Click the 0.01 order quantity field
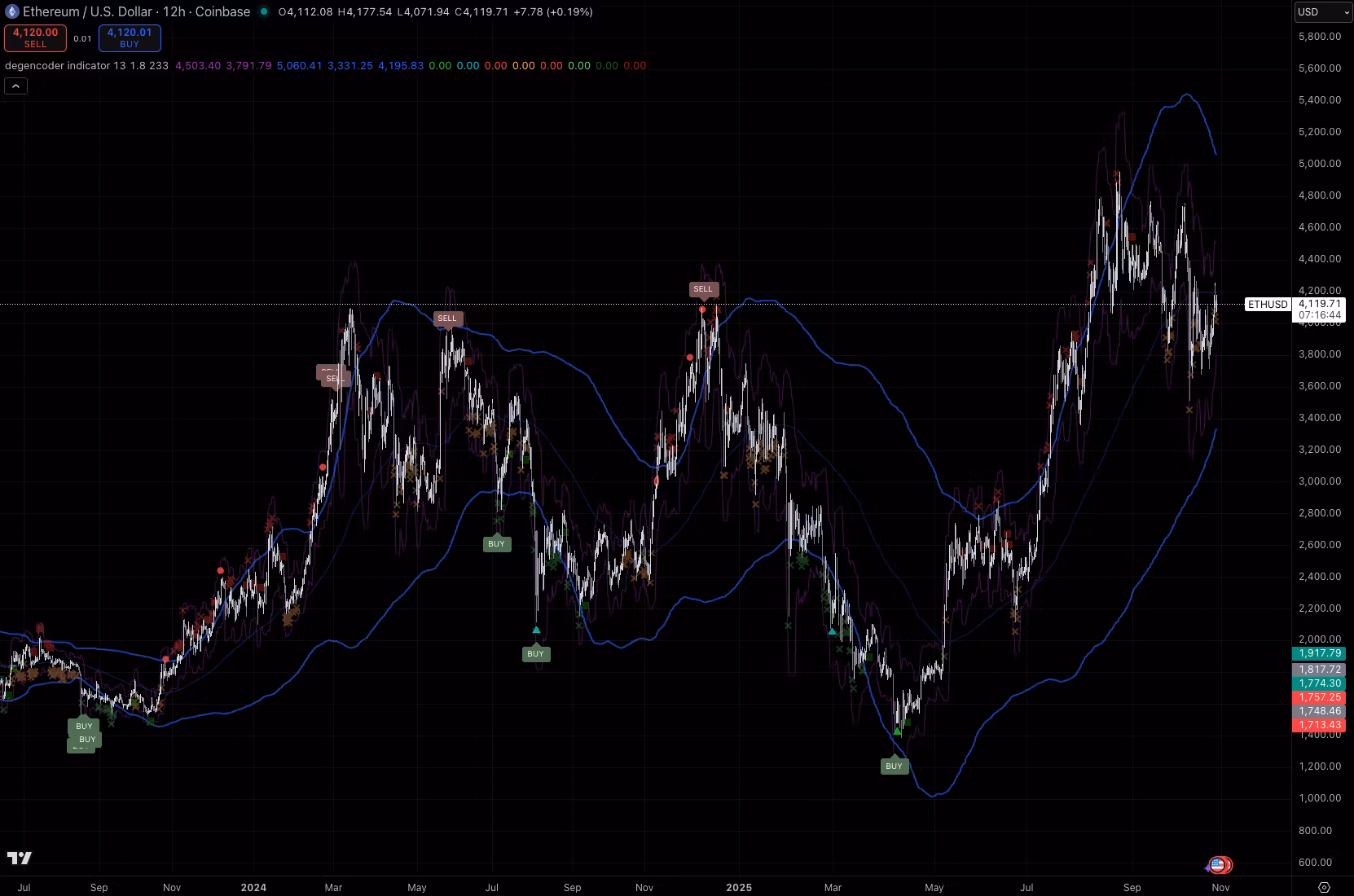This screenshot has height=896, width=1354. pyautogui.click(x=82, y=38)
